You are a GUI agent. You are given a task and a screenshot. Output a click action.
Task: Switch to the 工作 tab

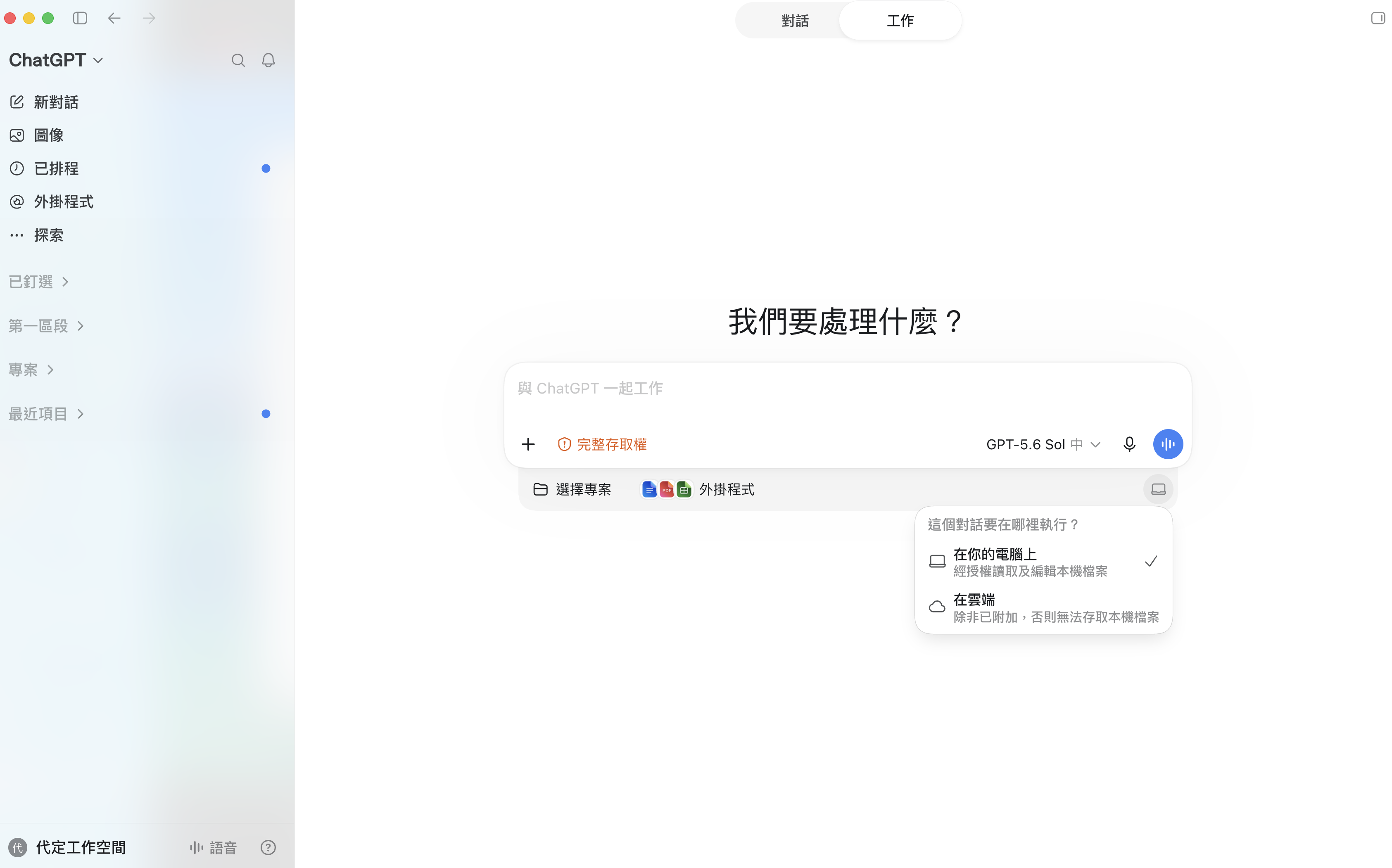tap(900, 21)
